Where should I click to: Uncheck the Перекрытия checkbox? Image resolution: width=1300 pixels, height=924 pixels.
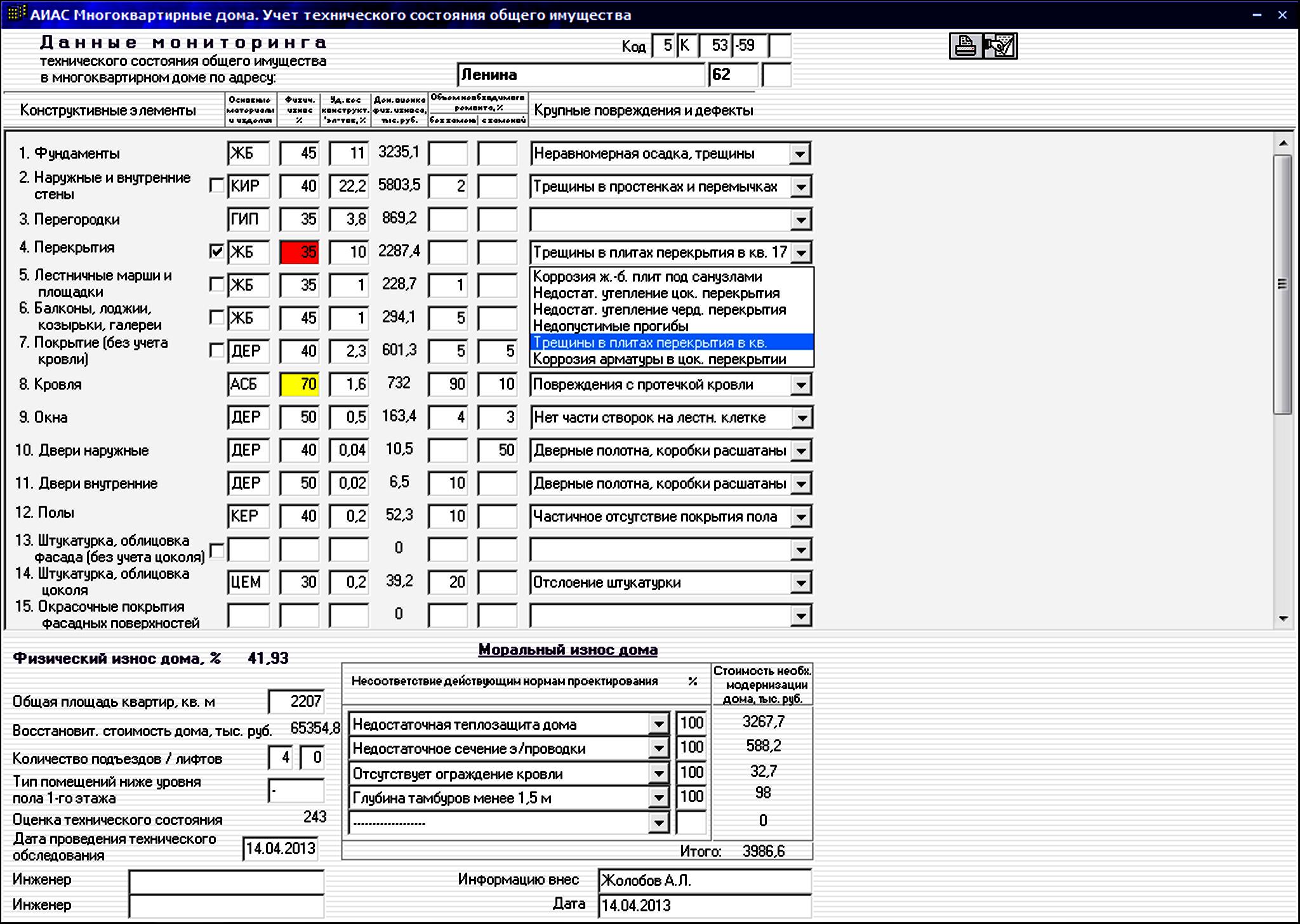[216, 251]
